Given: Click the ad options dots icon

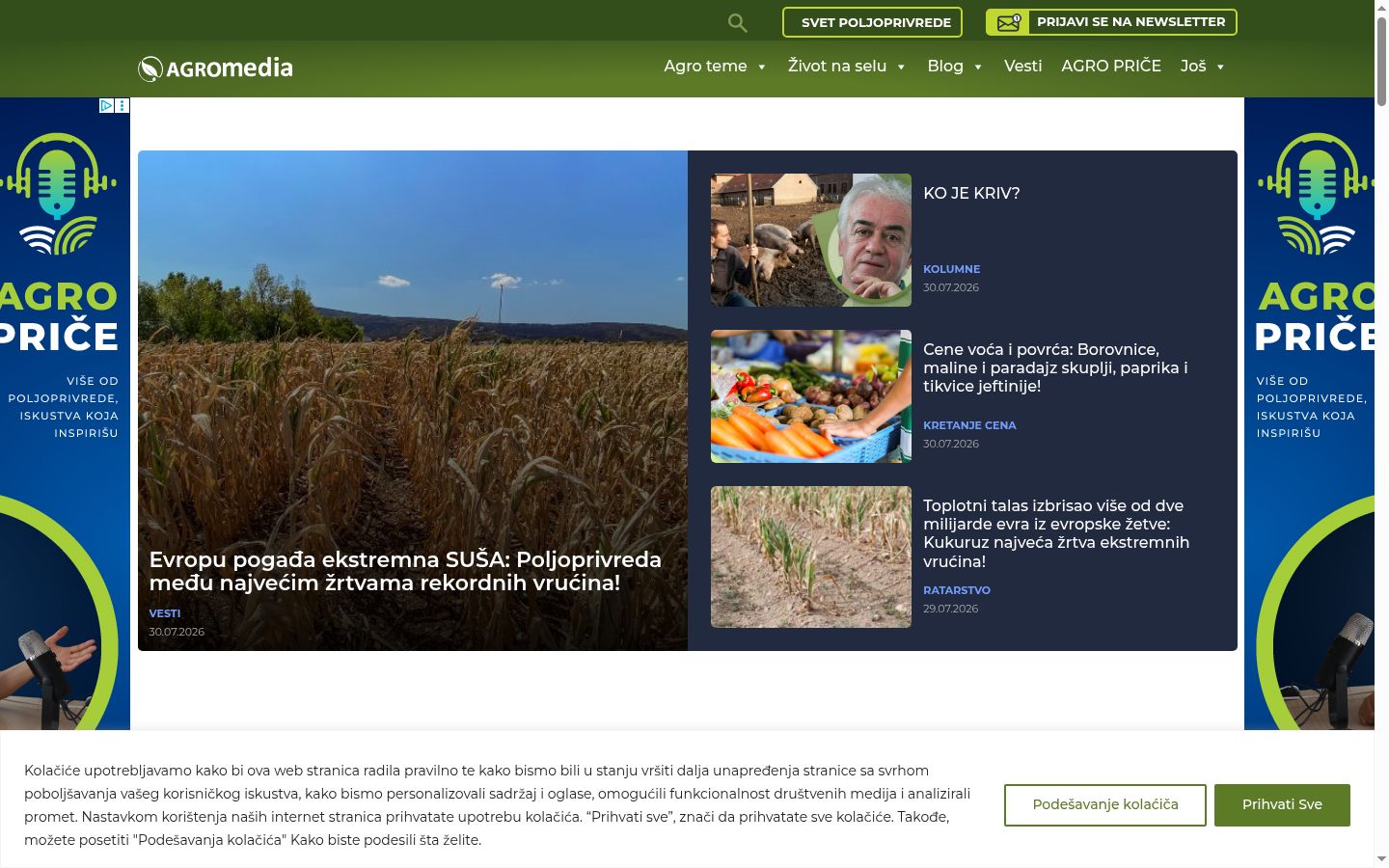Looking at the screenshot, I should click(123, 105).
